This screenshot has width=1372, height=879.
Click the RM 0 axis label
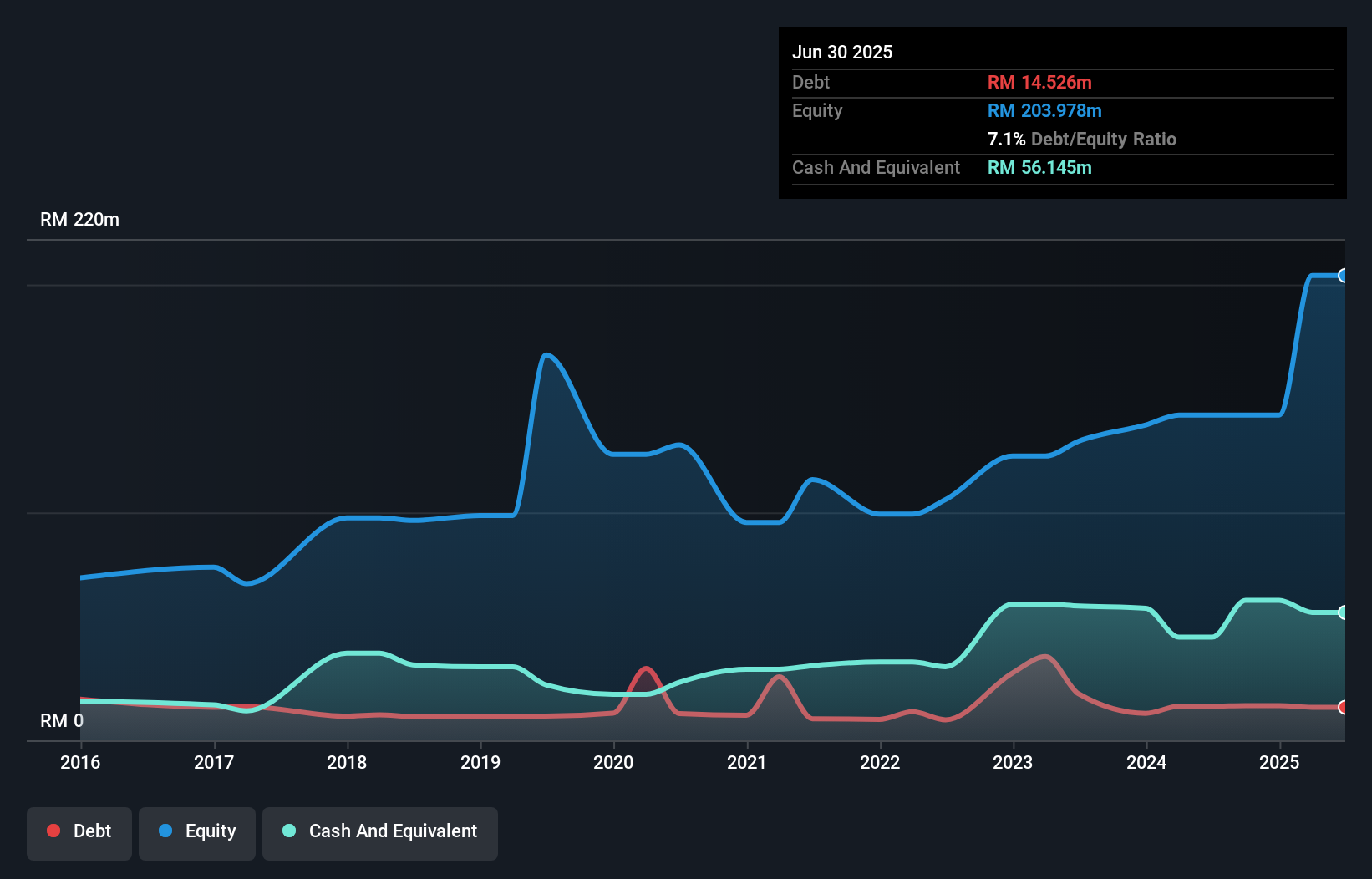click(x=62, y=720)
